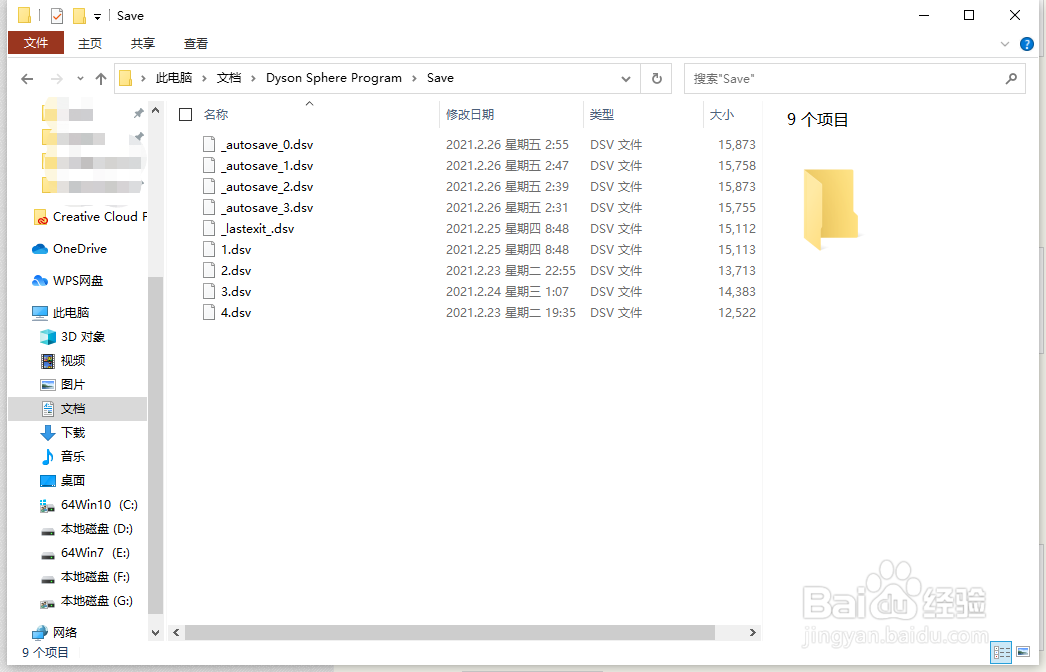Open Creative Cloud Files in the sidebar
Screen dimensions: 1046x672
click(89, 217)
